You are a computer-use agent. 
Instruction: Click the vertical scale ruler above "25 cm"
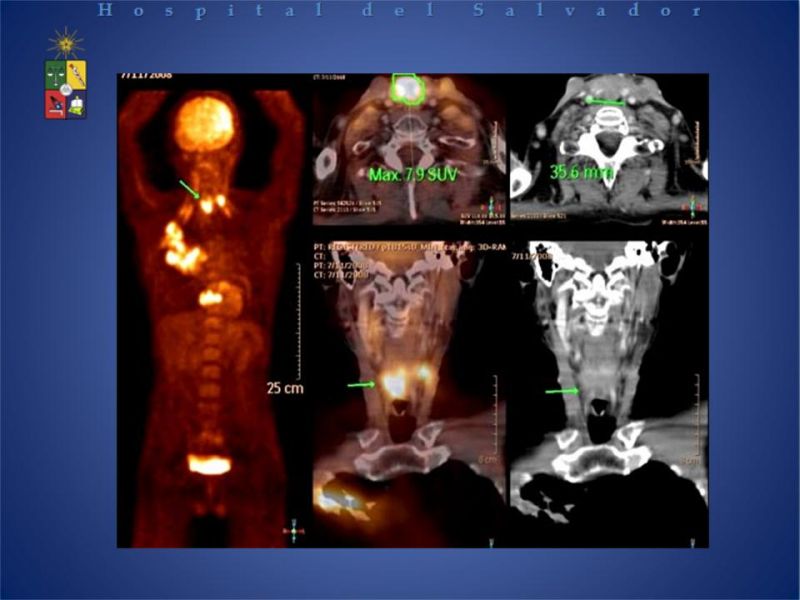297,321
